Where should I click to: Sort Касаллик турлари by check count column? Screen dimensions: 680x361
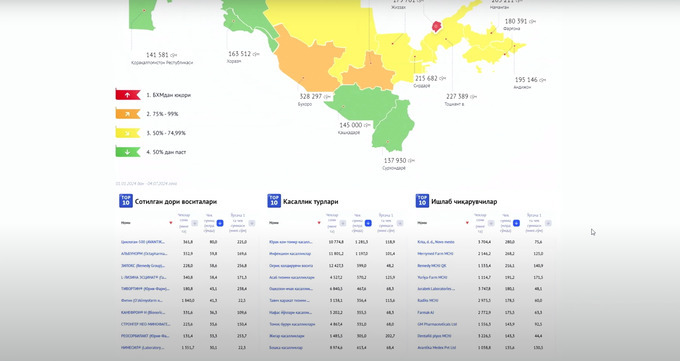pyautogui.click(x=343, y=223)
